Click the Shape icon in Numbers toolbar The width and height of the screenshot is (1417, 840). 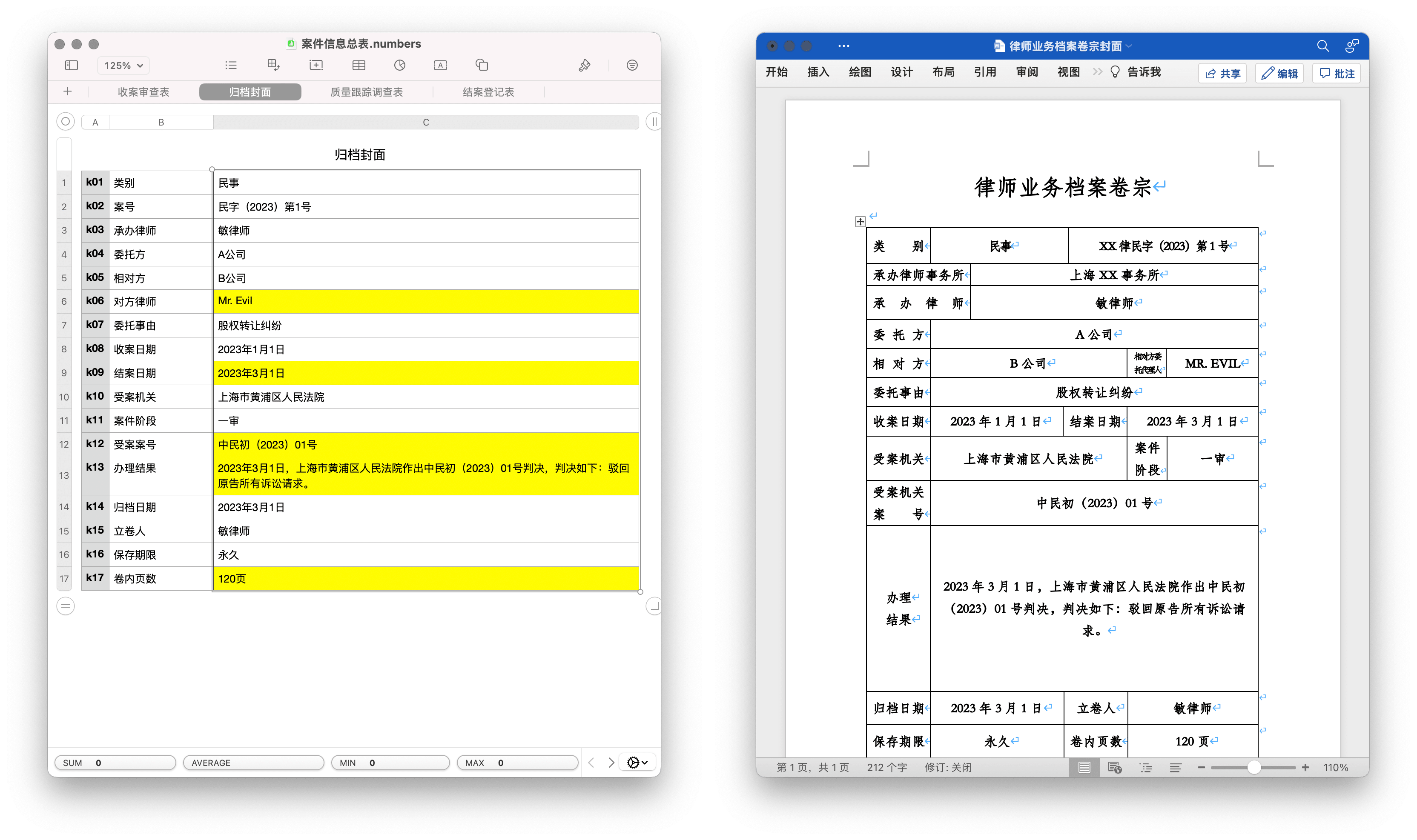[x=482, y=65]
